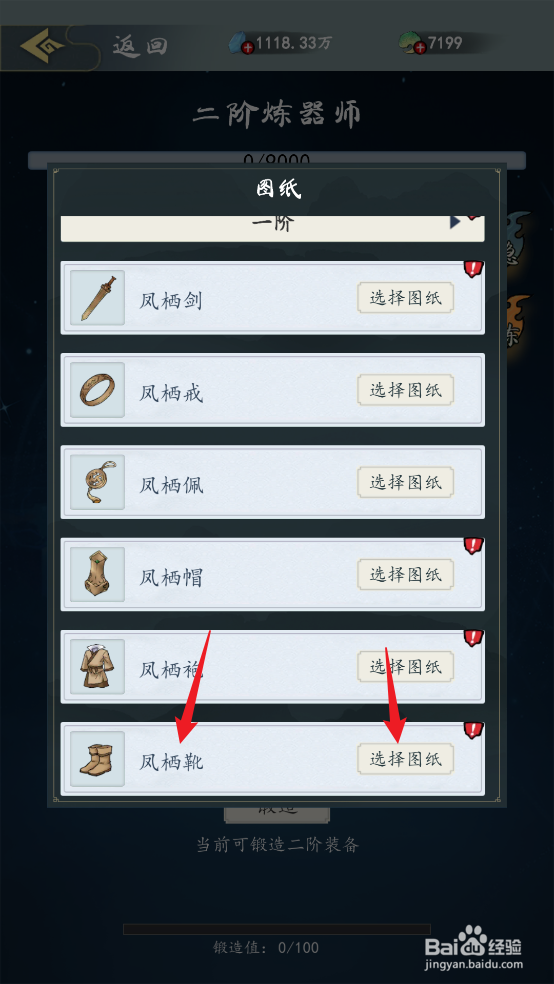Screen dimensions: 554x984
Task: Select the 凤栖帽 hat icon
Action: tap(97, 574)
